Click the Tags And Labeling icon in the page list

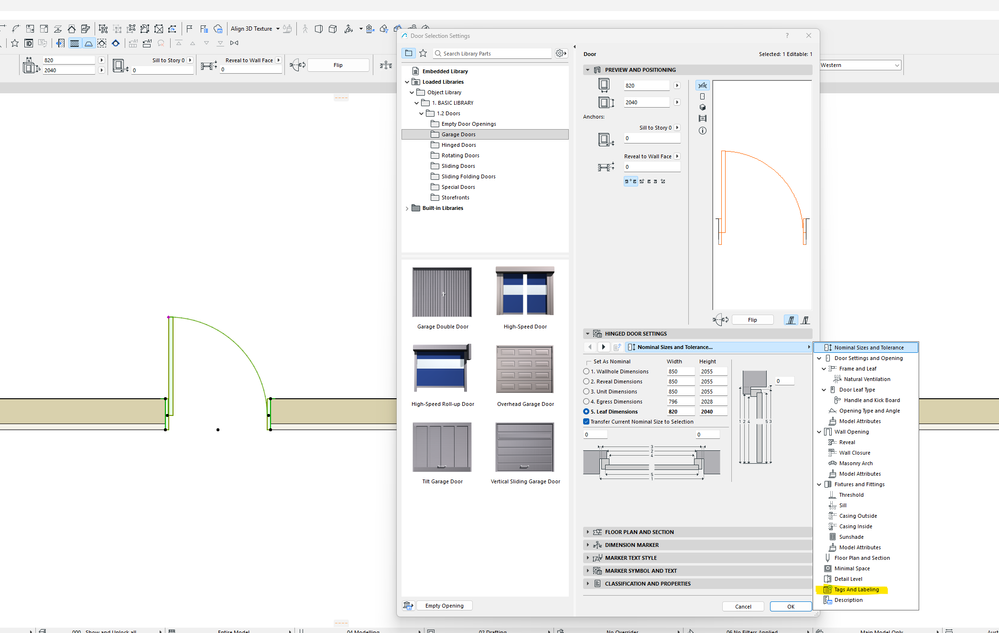point(828,590)
